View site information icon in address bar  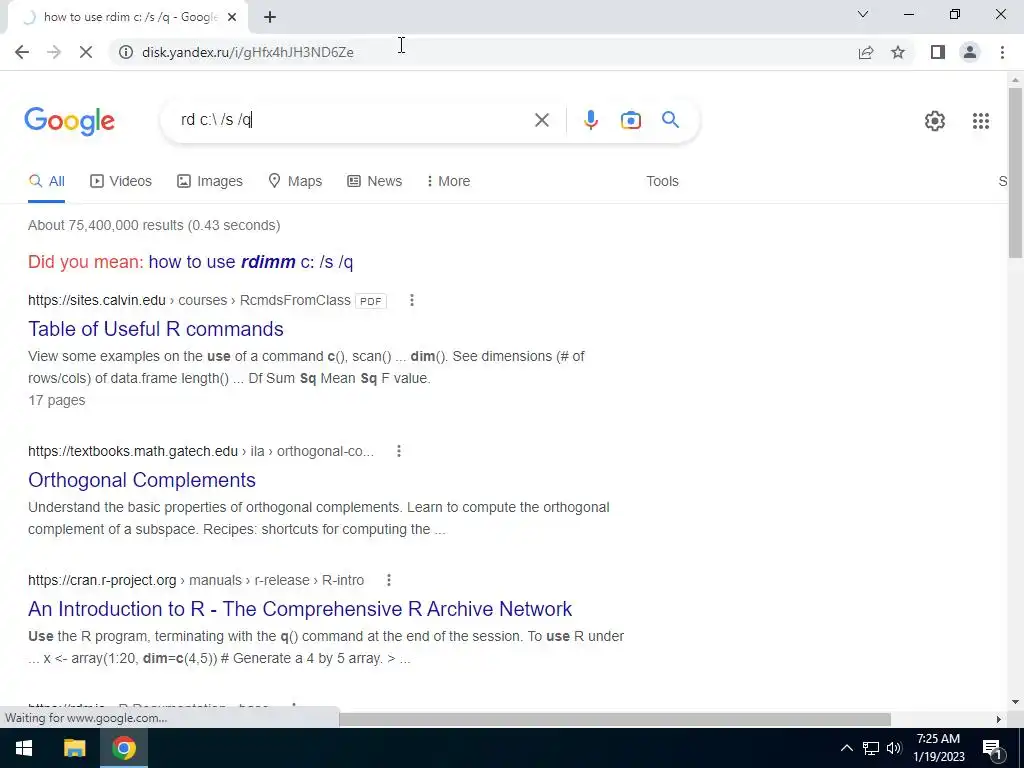click(126, 52)
